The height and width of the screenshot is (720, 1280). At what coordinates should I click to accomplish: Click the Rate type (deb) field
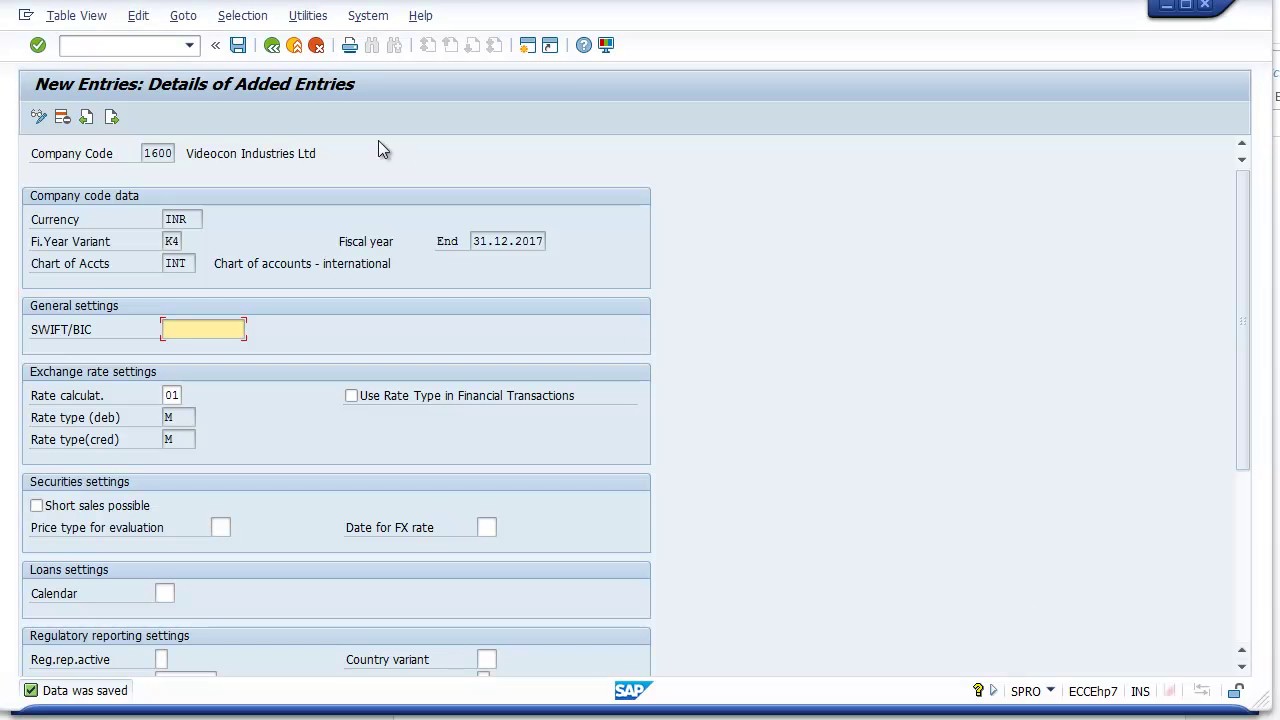click(178, 417)
